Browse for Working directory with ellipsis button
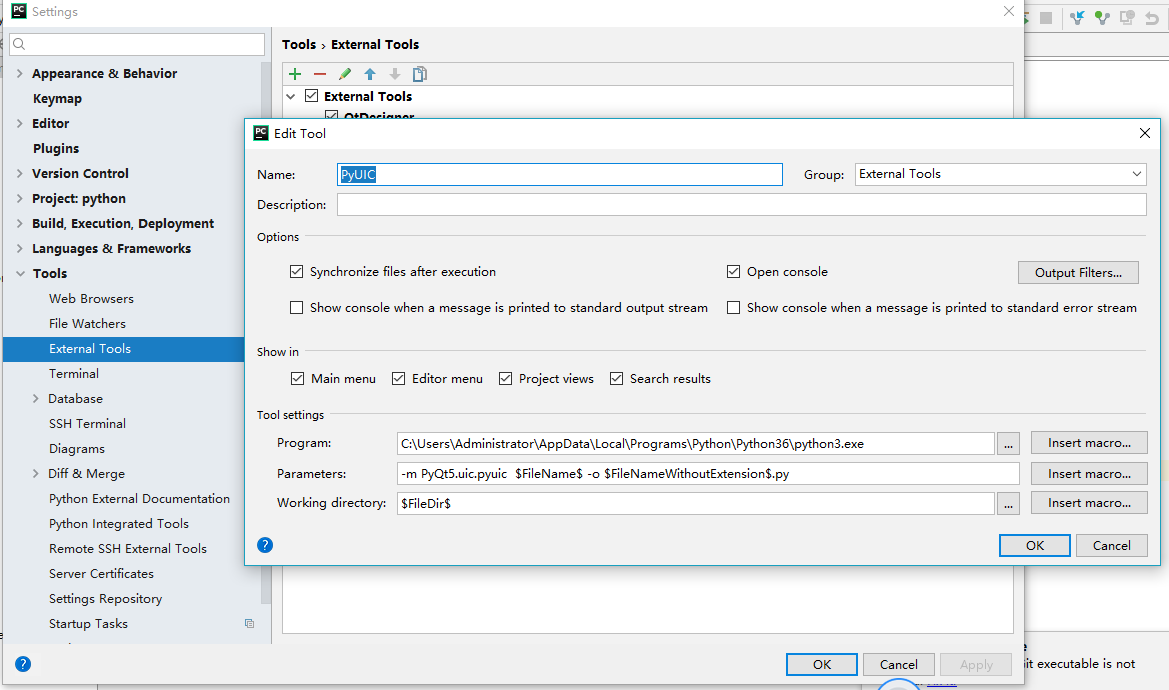Viewport: 1169px width, 690px height. point(1008,504)
